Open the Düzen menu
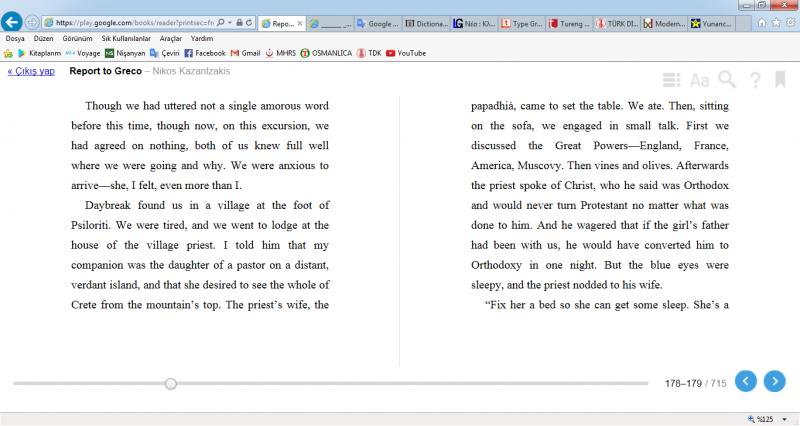 pyautogui.click(x=43, y=38)
